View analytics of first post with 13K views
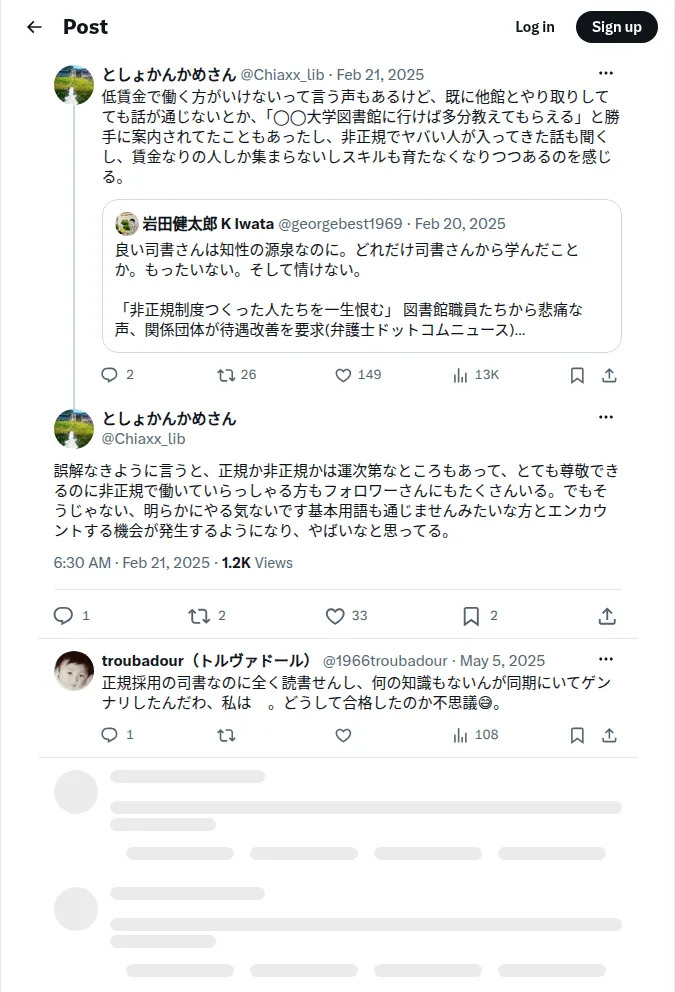Viewport: 675px width, 992px height. click(x=476, y=375)
